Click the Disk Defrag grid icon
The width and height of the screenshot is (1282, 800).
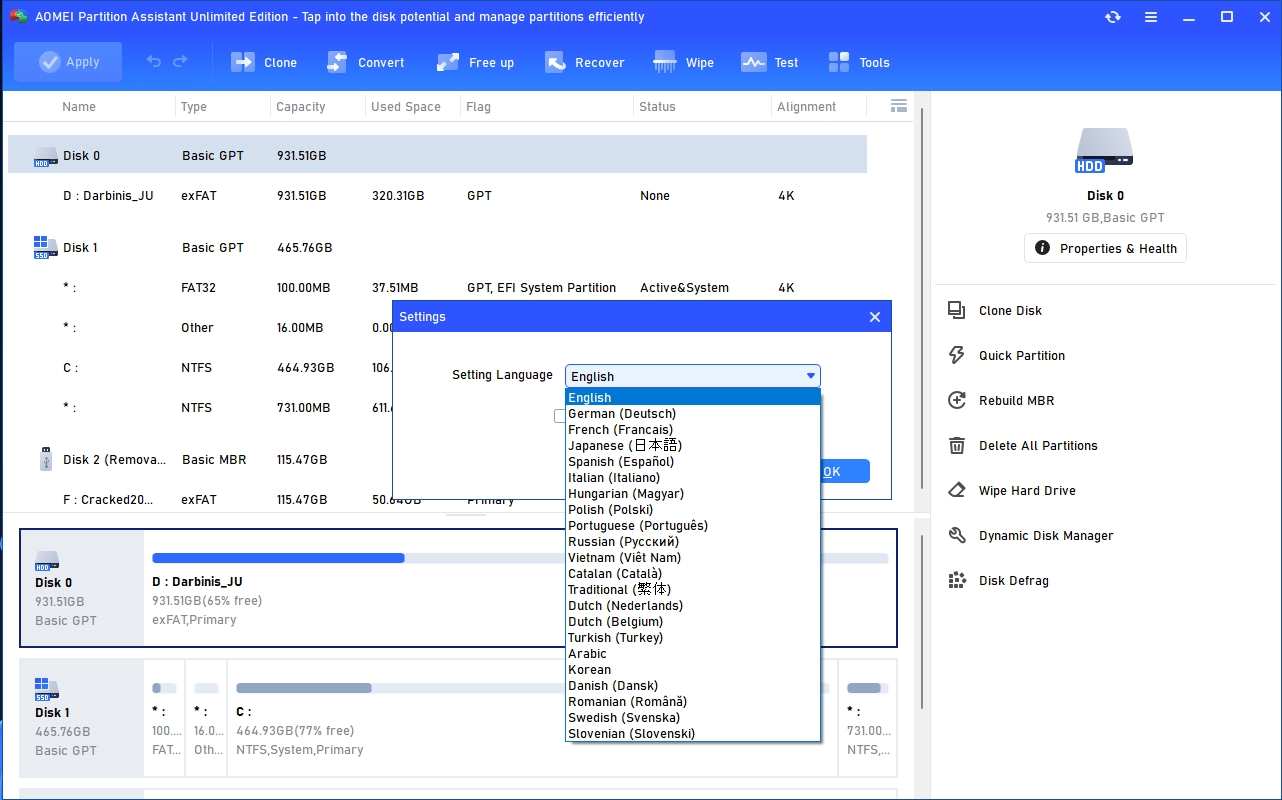957,581
